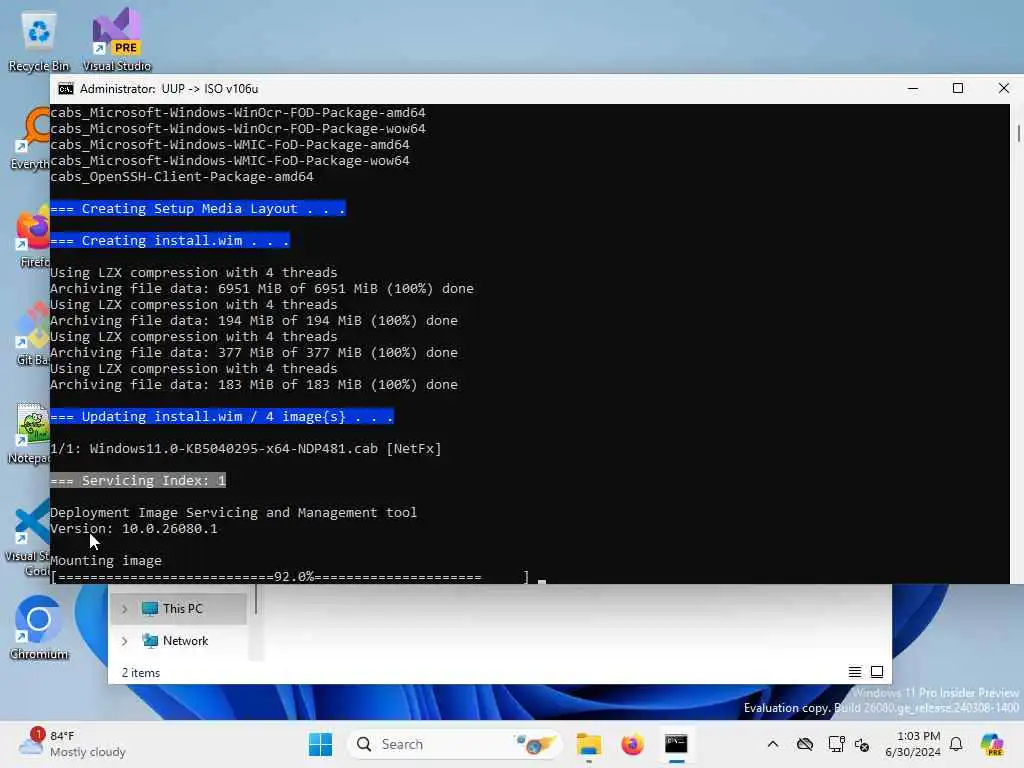Switch File Explorer to details view
The image size is (1024, 768).
tap(854, 672)
